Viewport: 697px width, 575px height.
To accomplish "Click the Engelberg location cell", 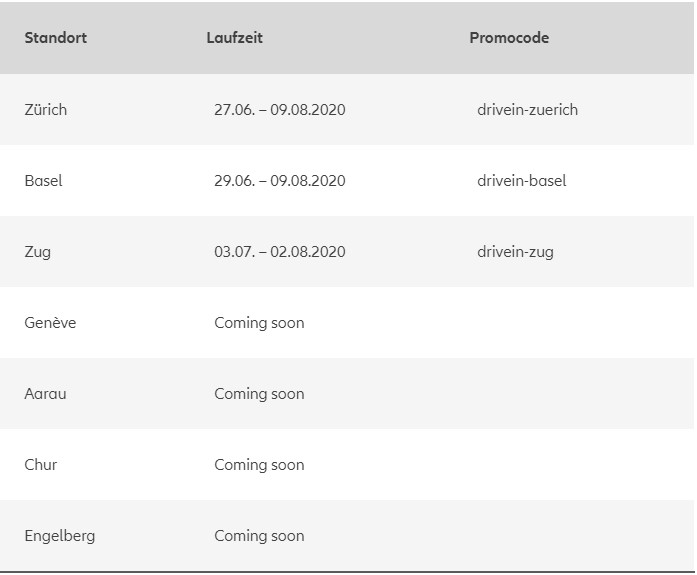I will click(60, 536).
